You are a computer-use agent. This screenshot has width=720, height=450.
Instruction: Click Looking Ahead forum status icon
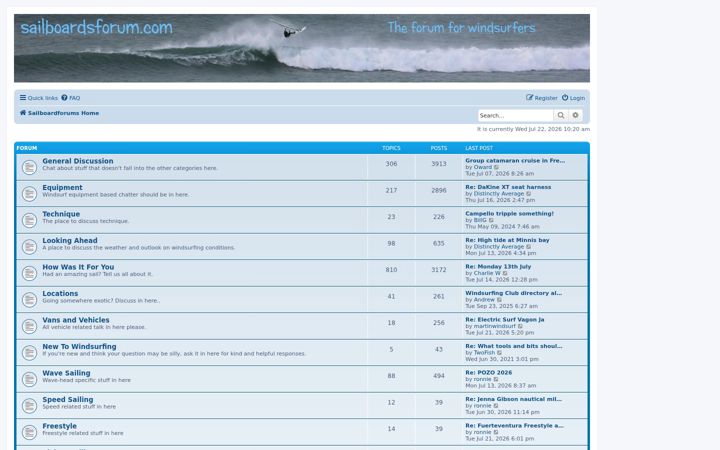[x=29, y=247]
